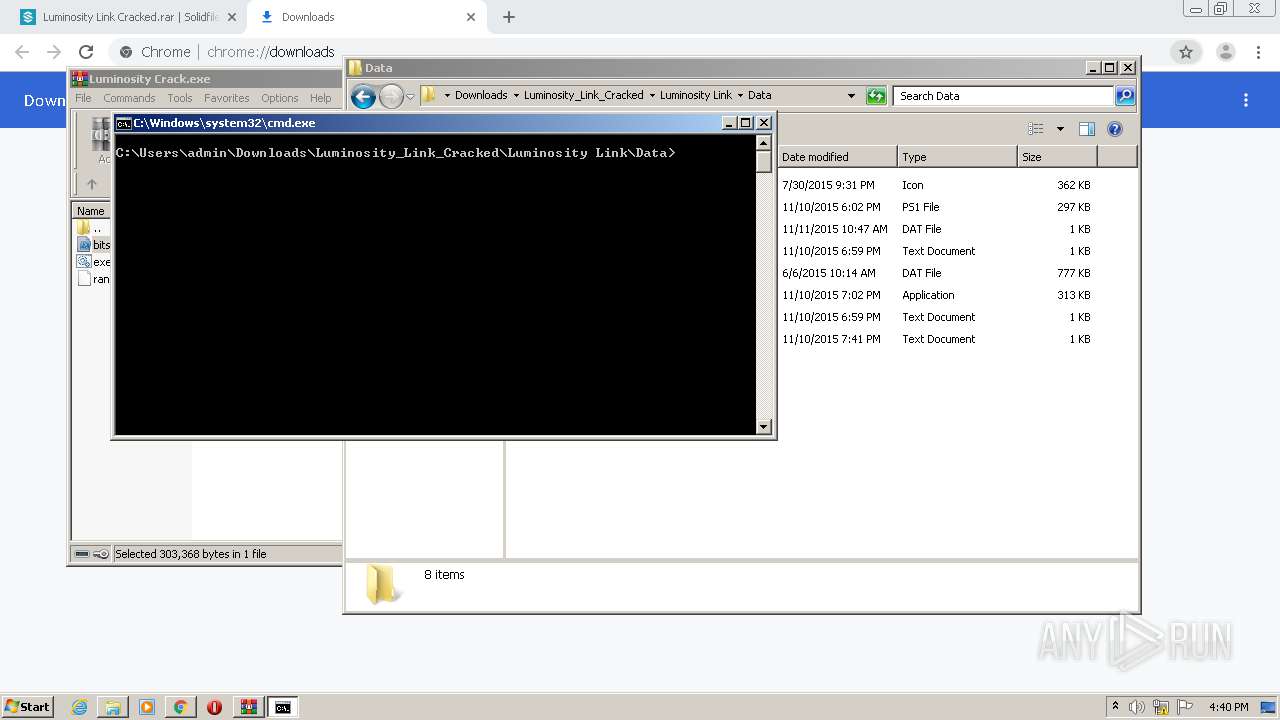Open a new Chrome tab
Screen dimensions: 1280x720
click(x=509, y=17)
